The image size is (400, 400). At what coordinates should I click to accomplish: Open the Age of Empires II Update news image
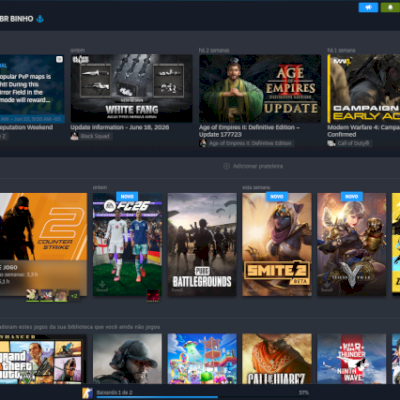(x=260, y=88)
